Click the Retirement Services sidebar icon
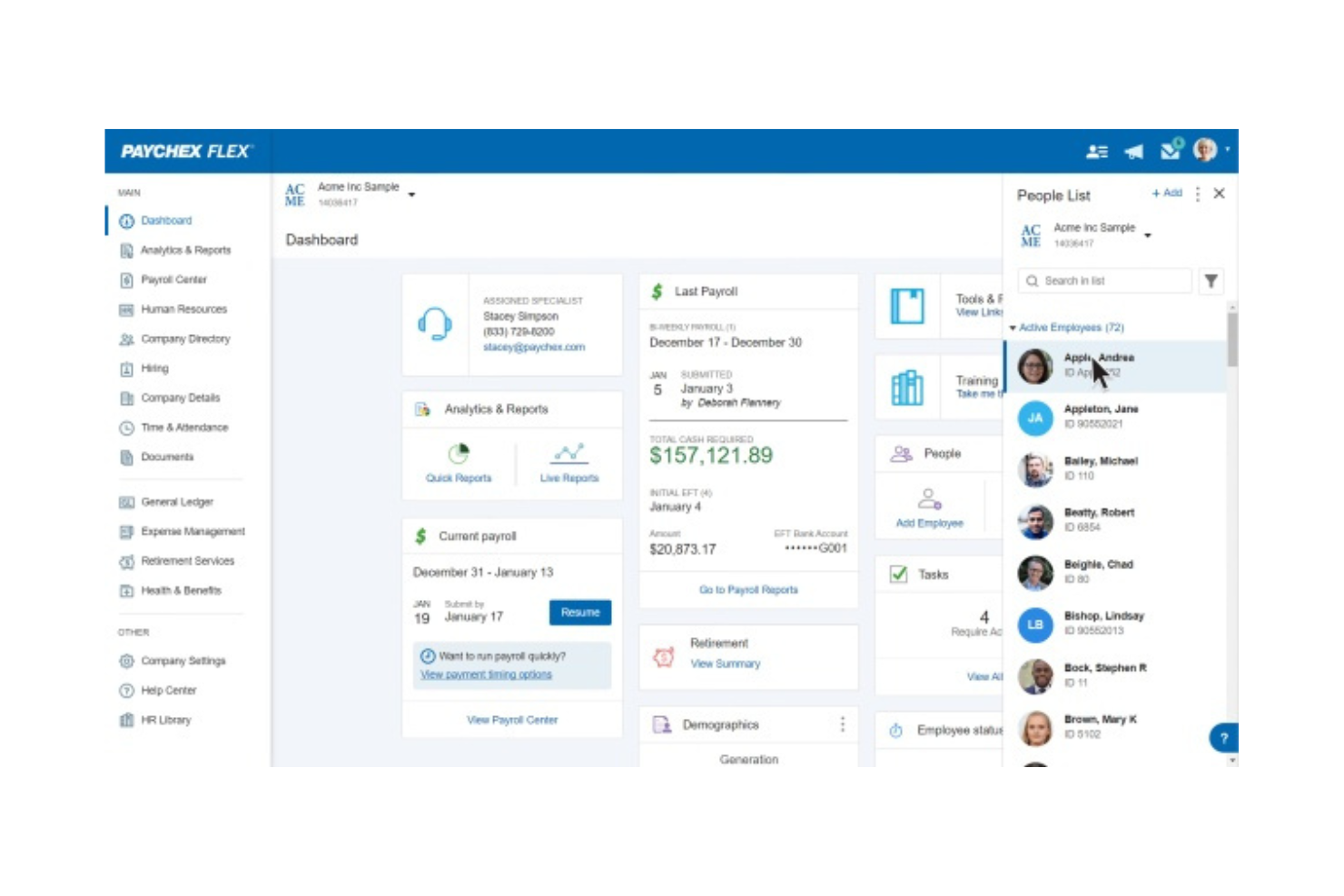The width and height of the screenshot is (1344, 896). (127, 561)
